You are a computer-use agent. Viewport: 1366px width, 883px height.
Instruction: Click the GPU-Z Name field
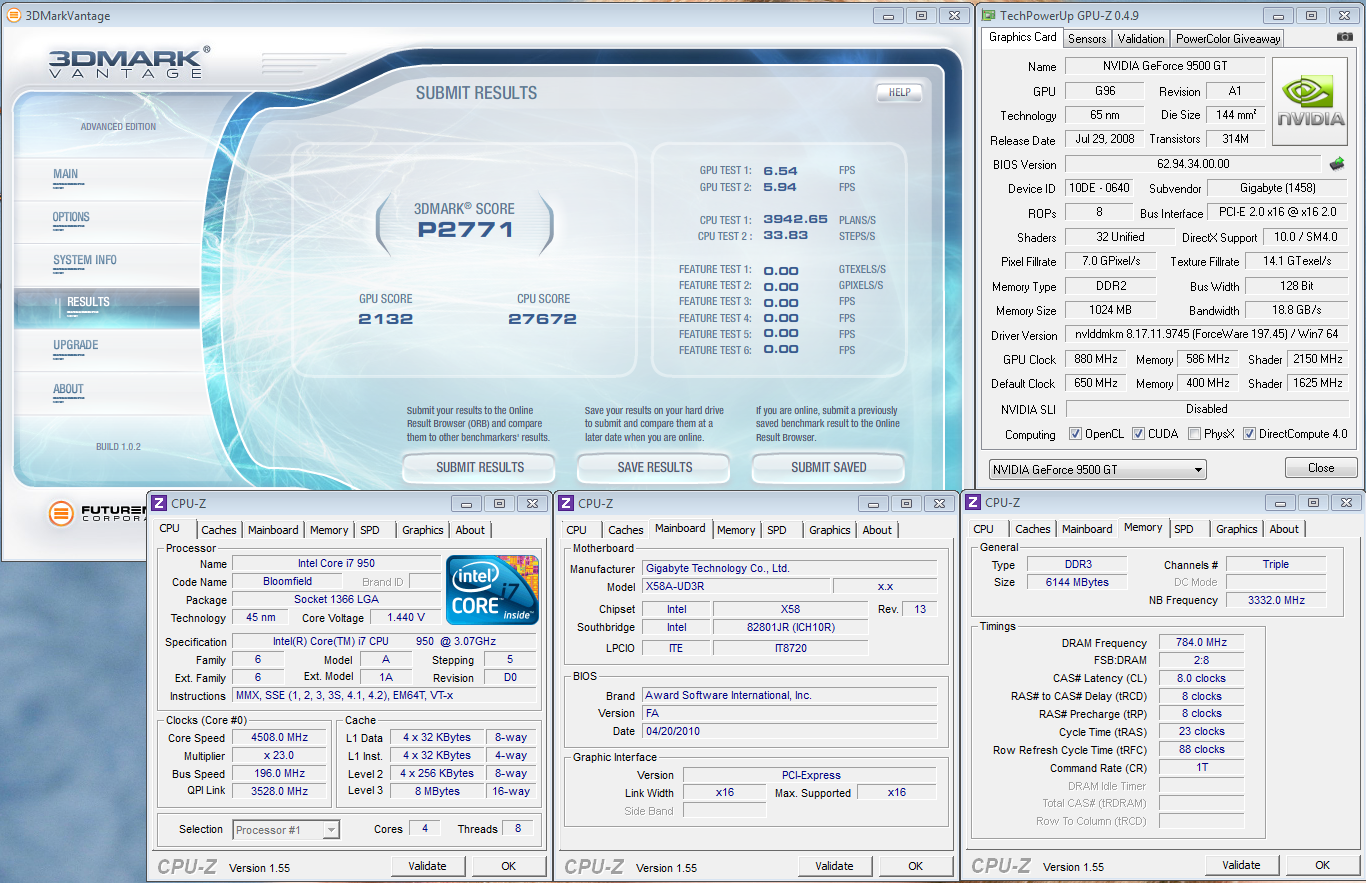[1164, 66]
